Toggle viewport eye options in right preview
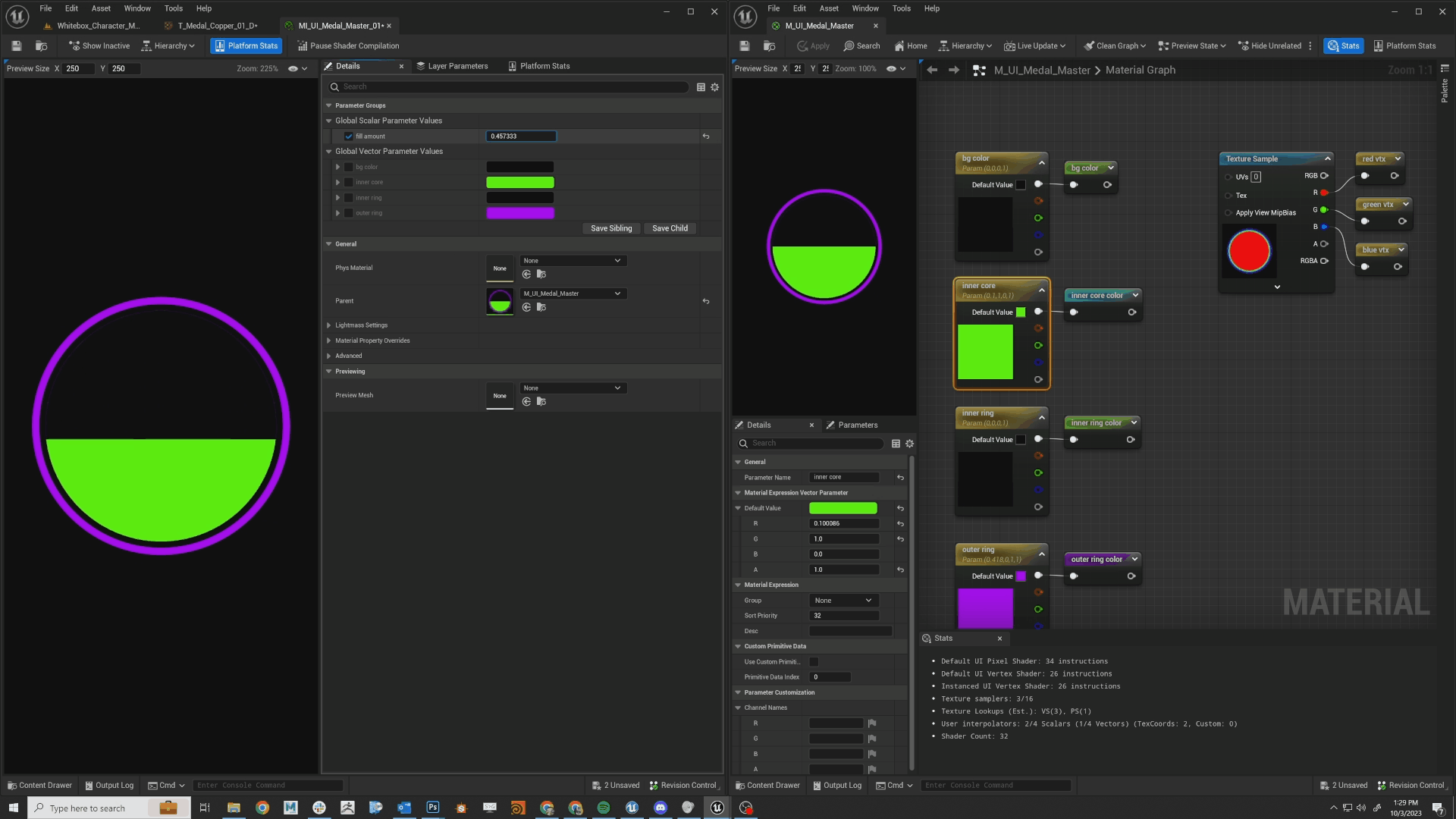 click(x=896, y=68)
